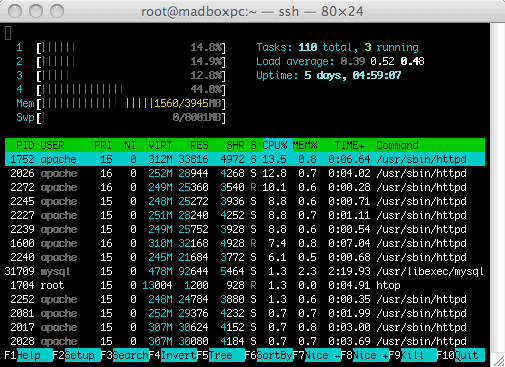The width and height of the screenshot is (505, 367).
Task: Click the 2:19.93 TIME+ value for mysql
Action: click(349, 271)
